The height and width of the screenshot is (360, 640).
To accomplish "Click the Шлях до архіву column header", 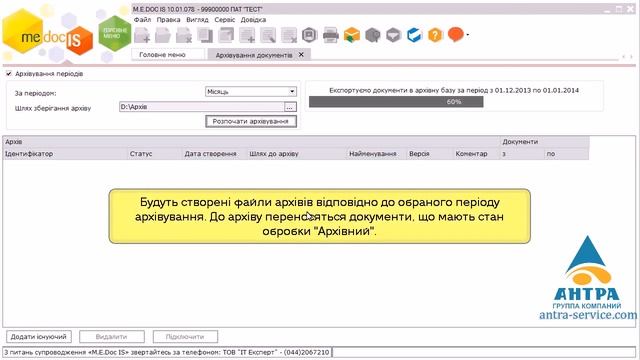I will click(297, 154).
